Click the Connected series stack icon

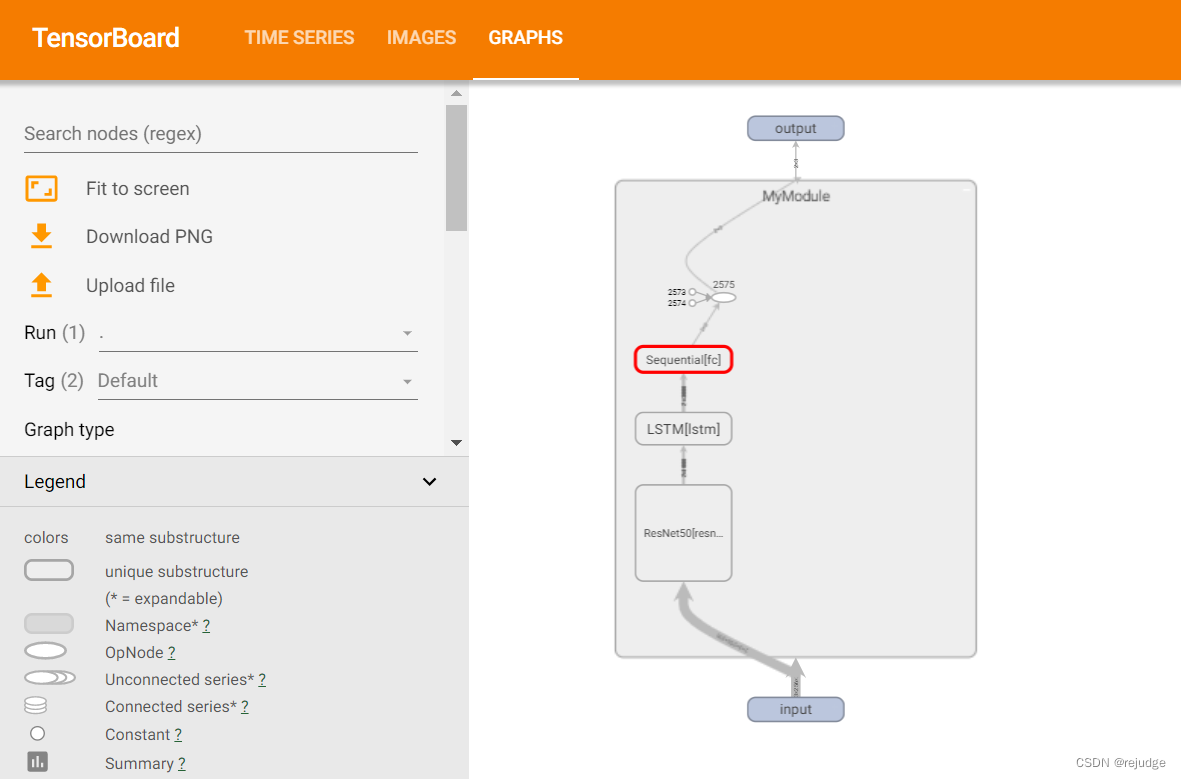(x=35, y=706)
